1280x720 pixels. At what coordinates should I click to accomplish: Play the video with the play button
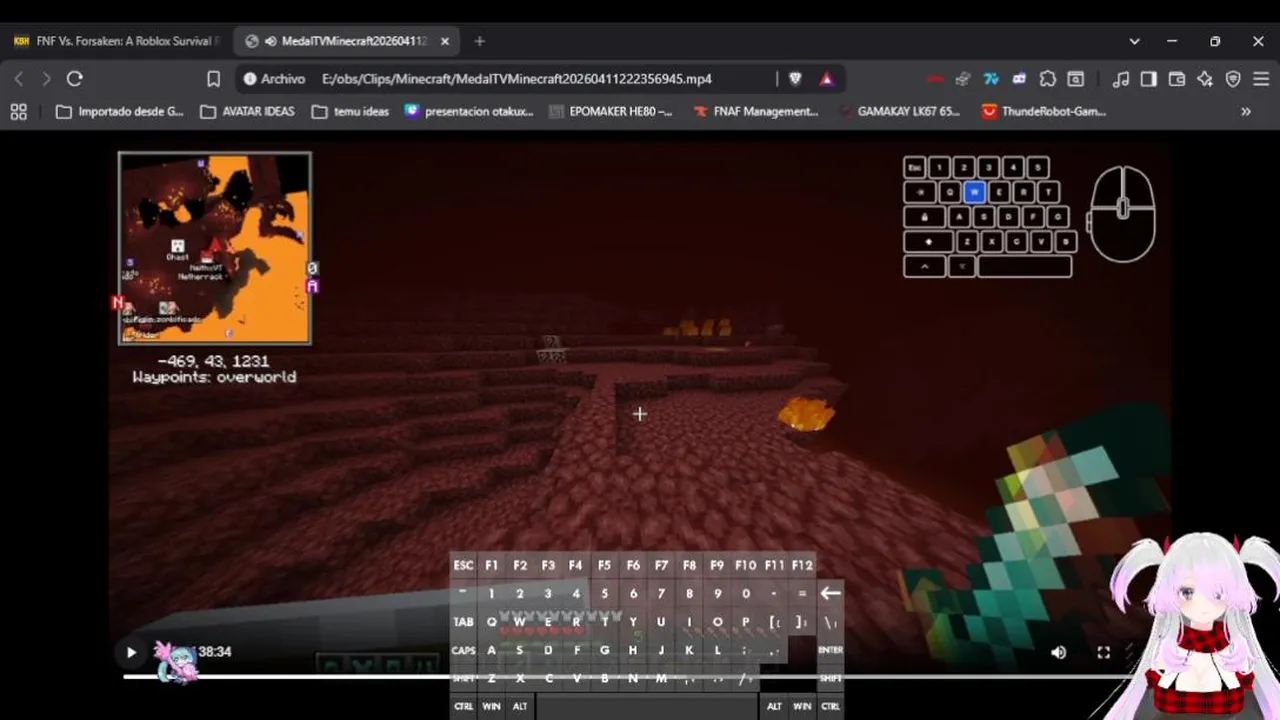[x=131, y=652]
